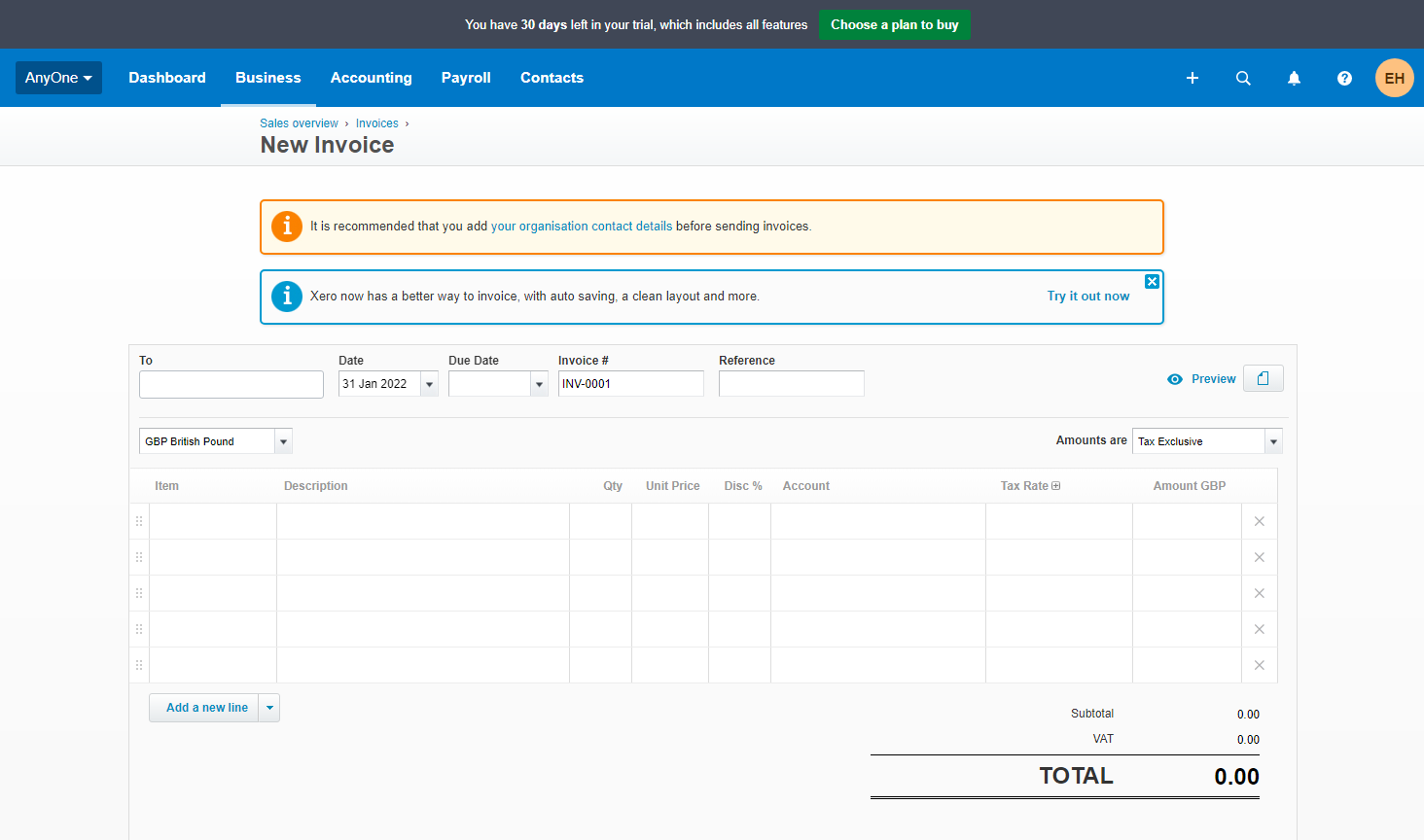Open the Date picker dropdown arrow

[x=429, y=384]
